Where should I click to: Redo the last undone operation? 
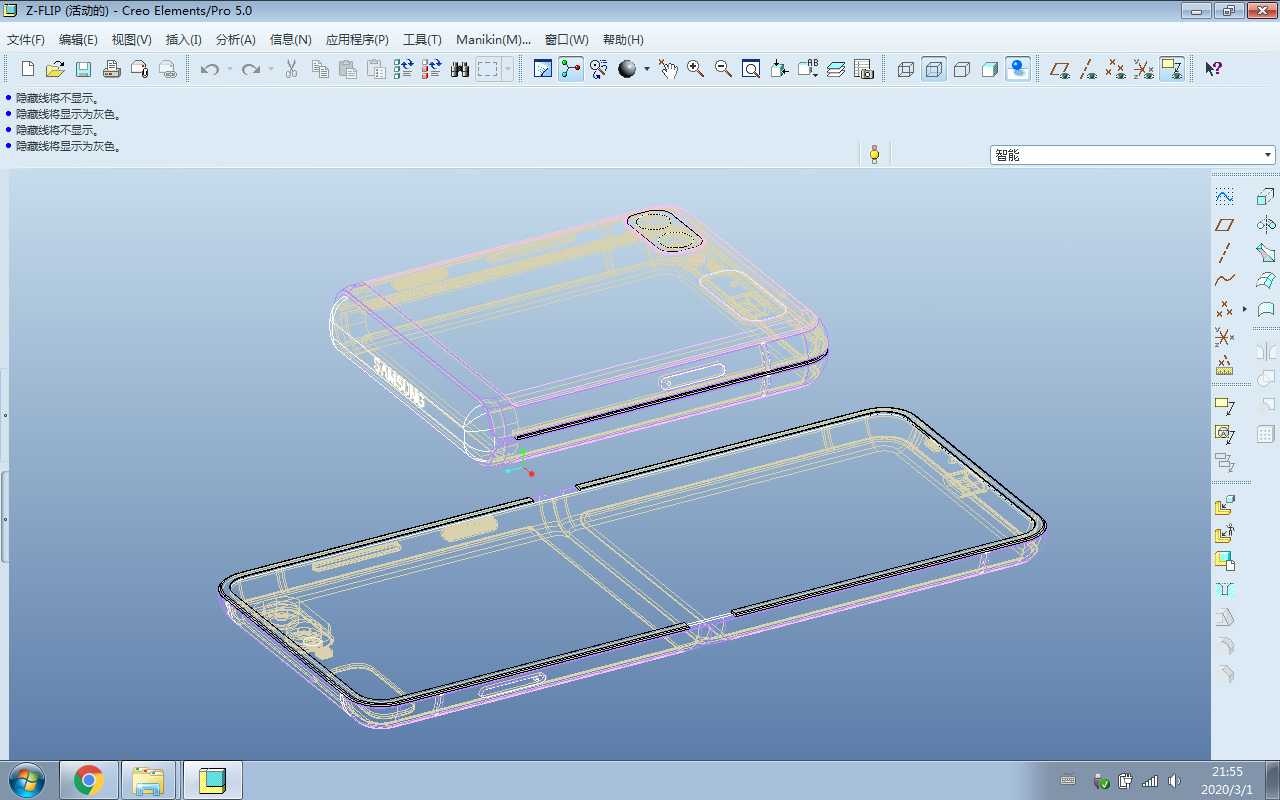(251, 69)
